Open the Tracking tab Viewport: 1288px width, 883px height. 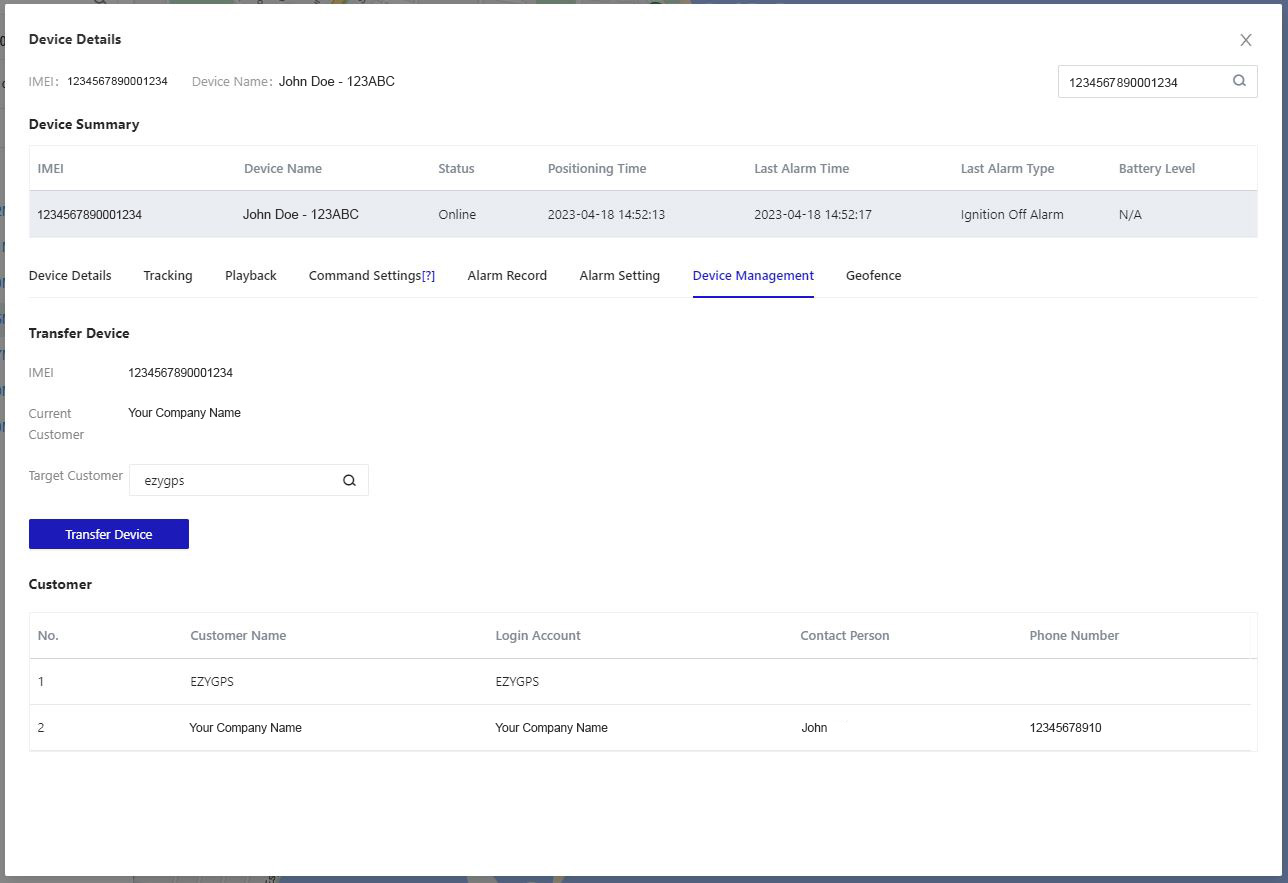[x=168, y=276]
